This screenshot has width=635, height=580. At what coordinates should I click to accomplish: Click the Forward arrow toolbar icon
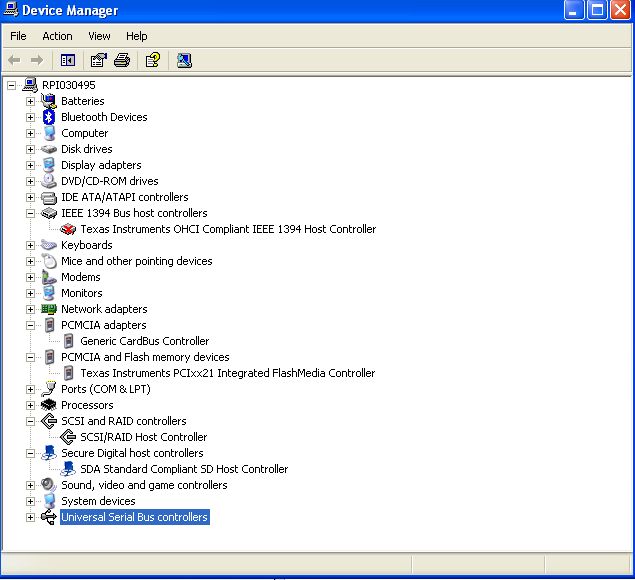point(36,60)
